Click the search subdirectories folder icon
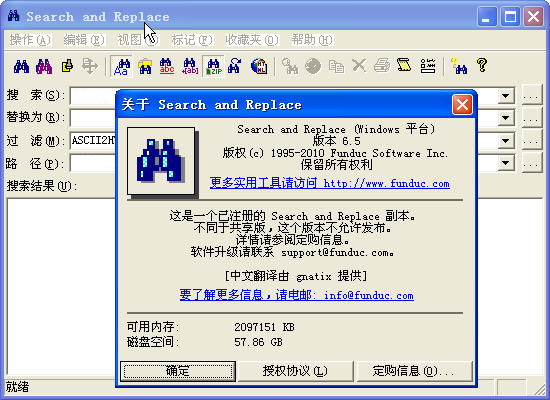The height and width of the screenshot is (400, 550). [145, 66]
